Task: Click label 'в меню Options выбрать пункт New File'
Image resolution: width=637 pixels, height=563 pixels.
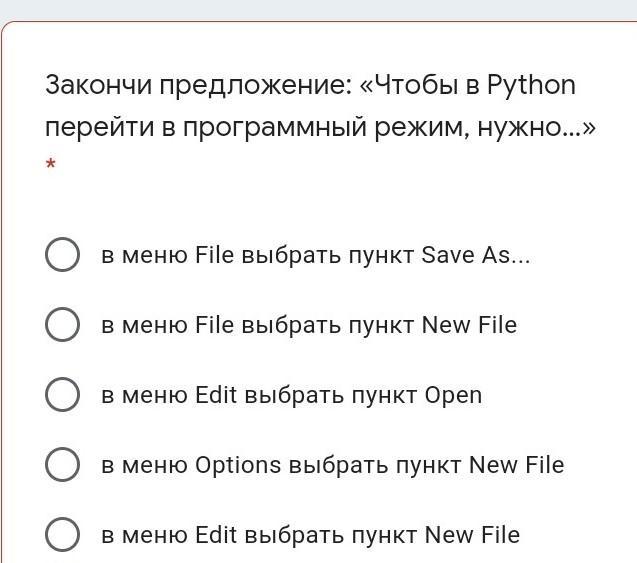Action: coord(332,465)
